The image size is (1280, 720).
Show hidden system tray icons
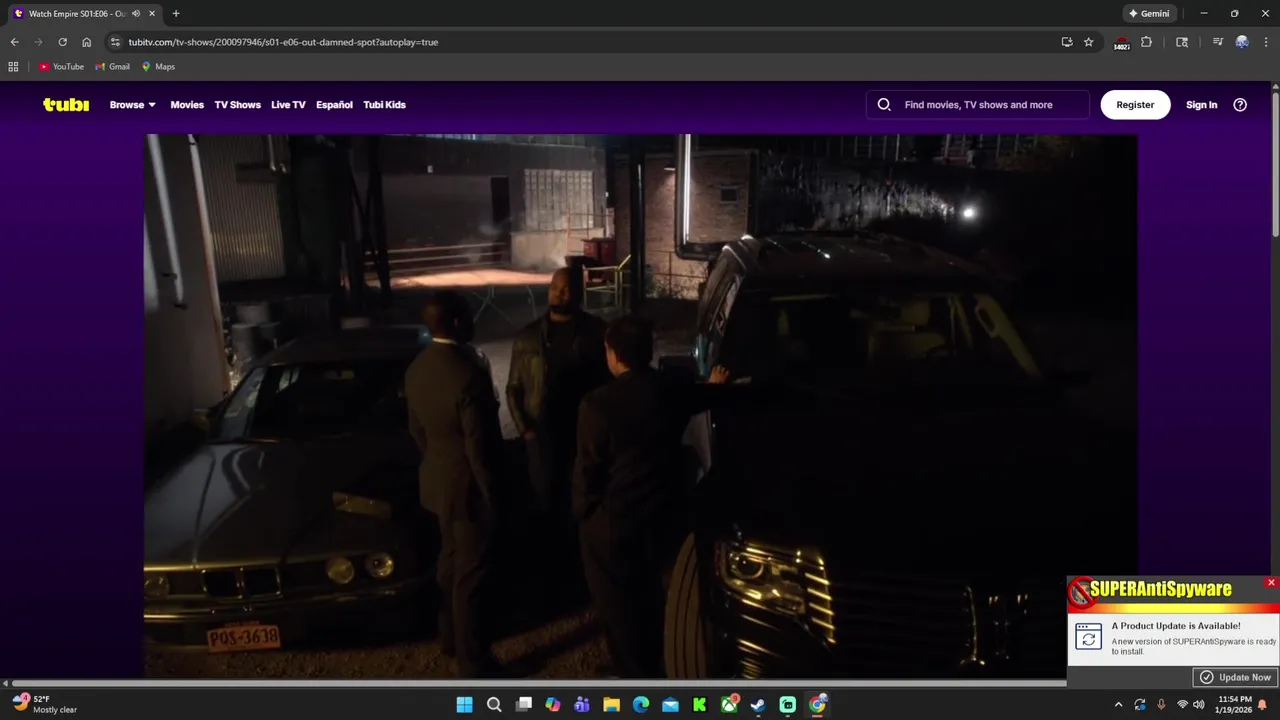(x=1118, y=704)
